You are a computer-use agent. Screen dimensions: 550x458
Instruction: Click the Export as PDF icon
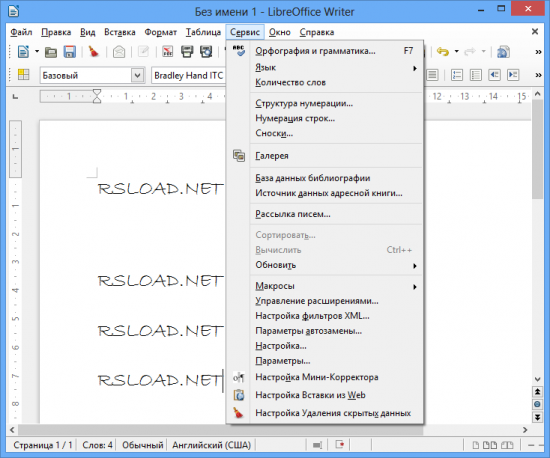coord(168,52)
